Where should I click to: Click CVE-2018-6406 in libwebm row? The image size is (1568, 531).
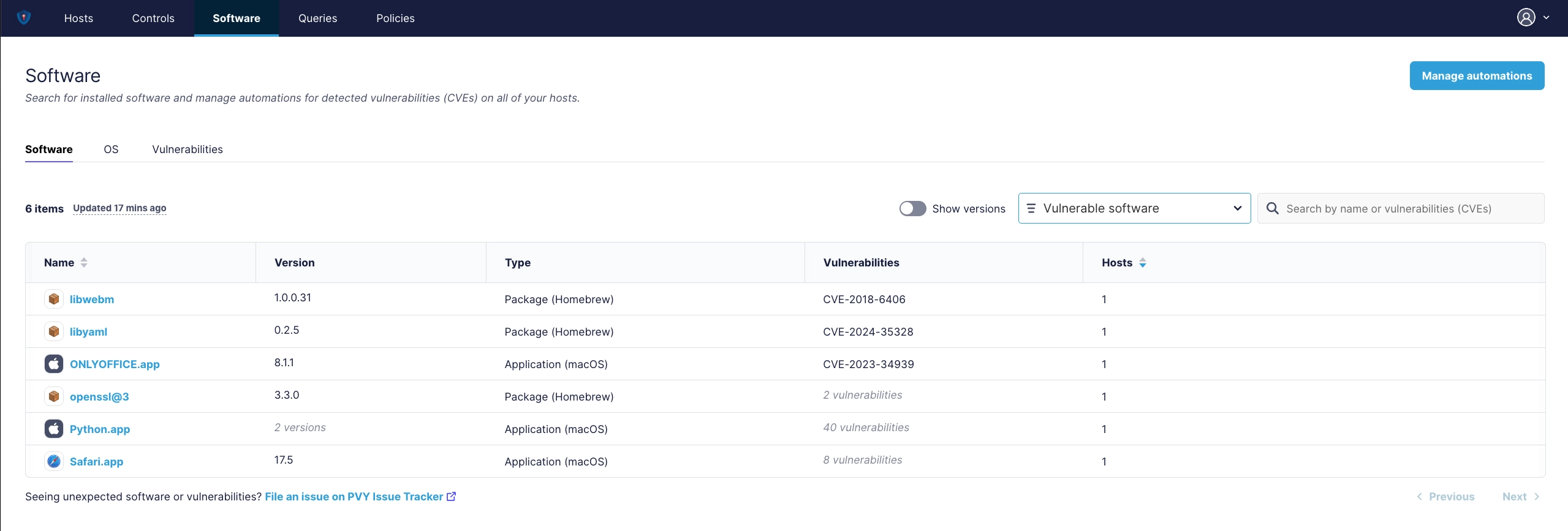tap(864, 299)
